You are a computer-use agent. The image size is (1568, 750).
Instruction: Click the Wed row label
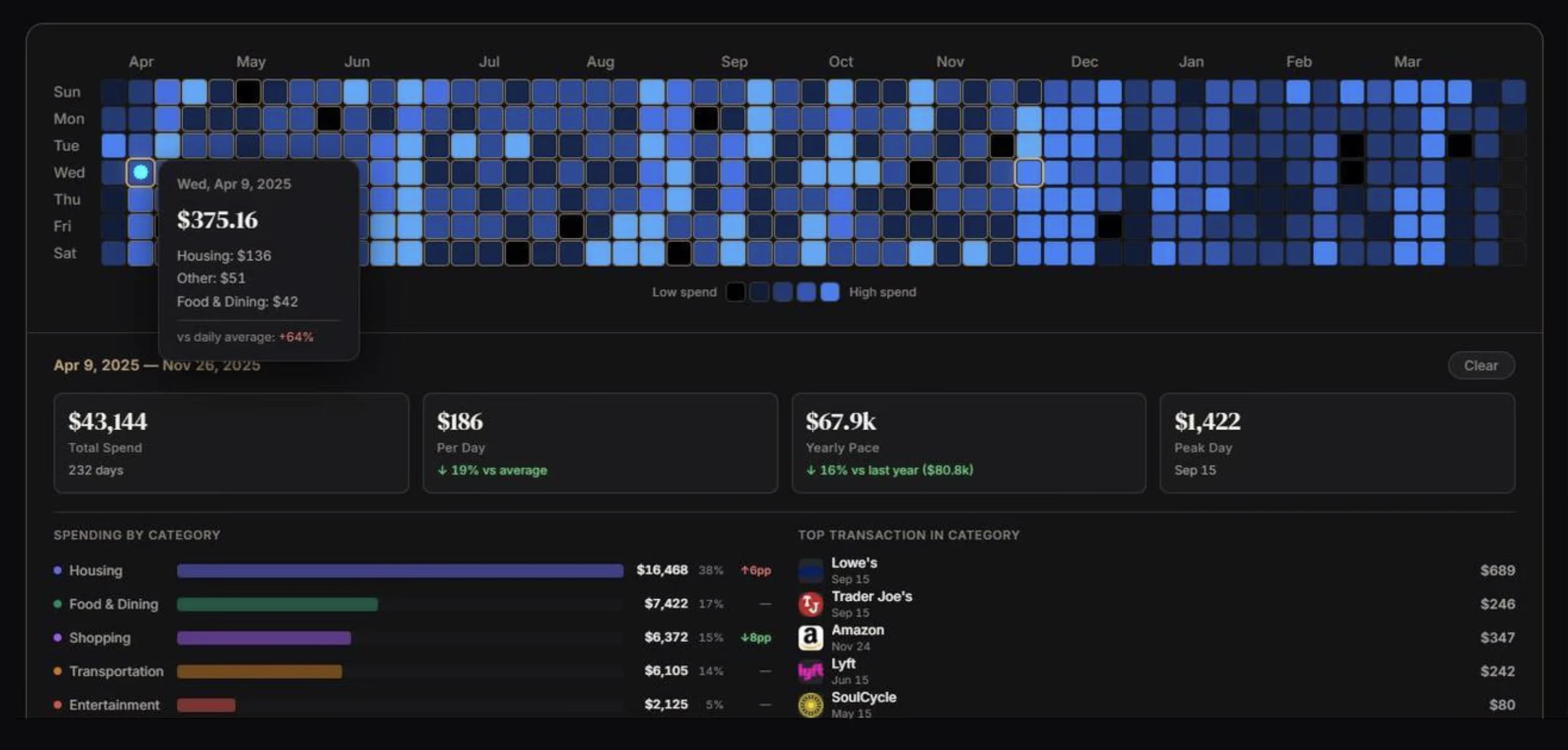[69, 172]
